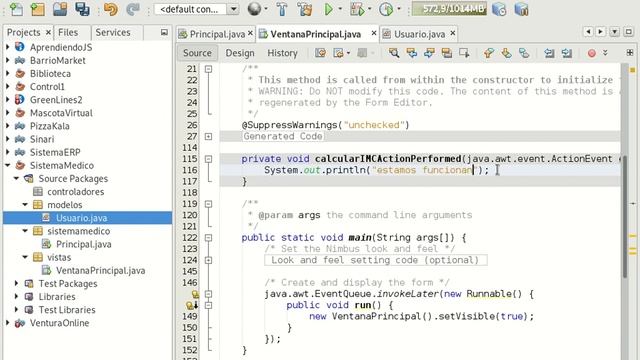Jump to next bookmark icon
This screenshot has height=360, width=640.
(507, 53)
